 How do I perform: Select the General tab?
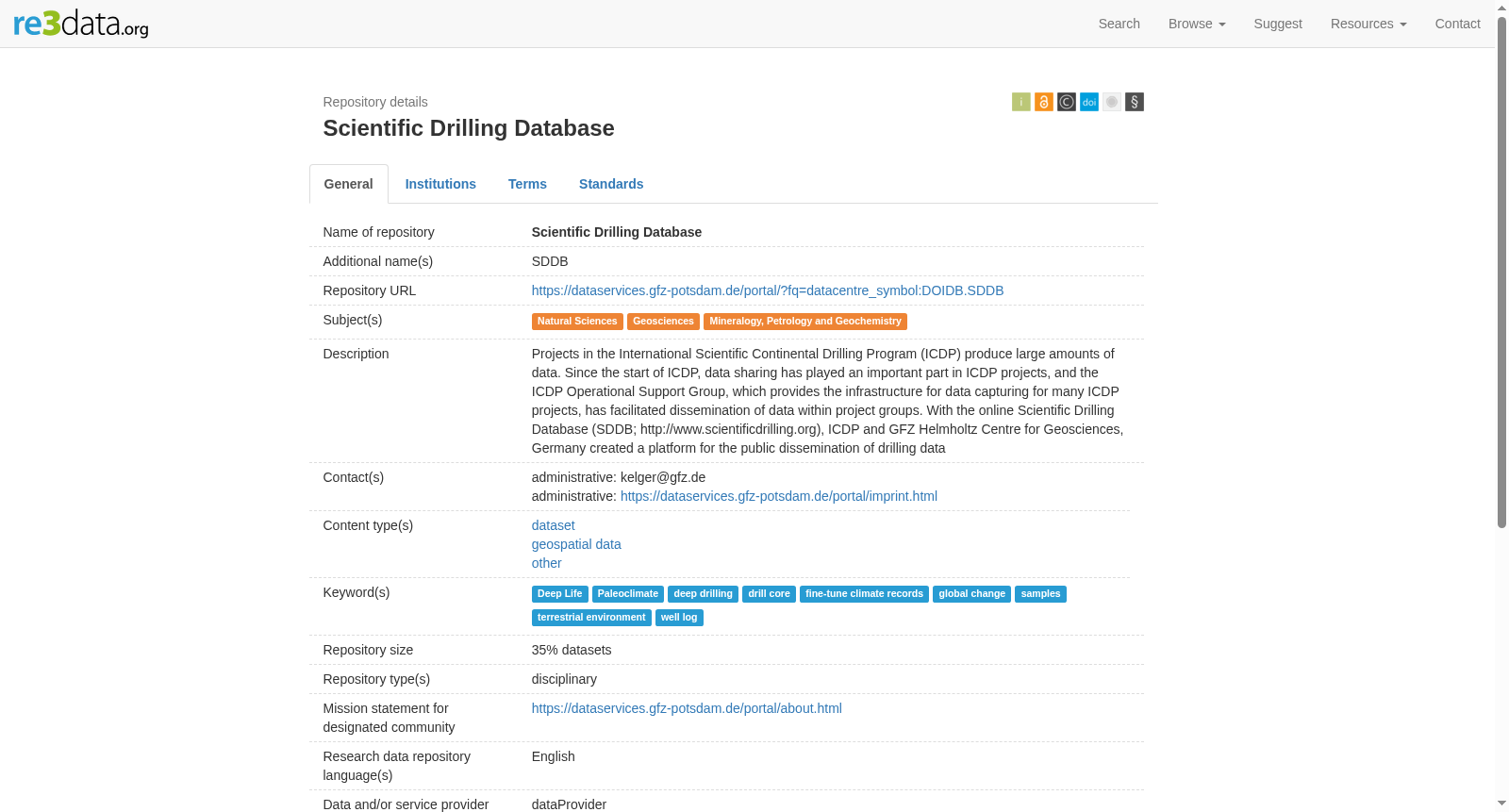pyautogui.click(x=349, y=184)
